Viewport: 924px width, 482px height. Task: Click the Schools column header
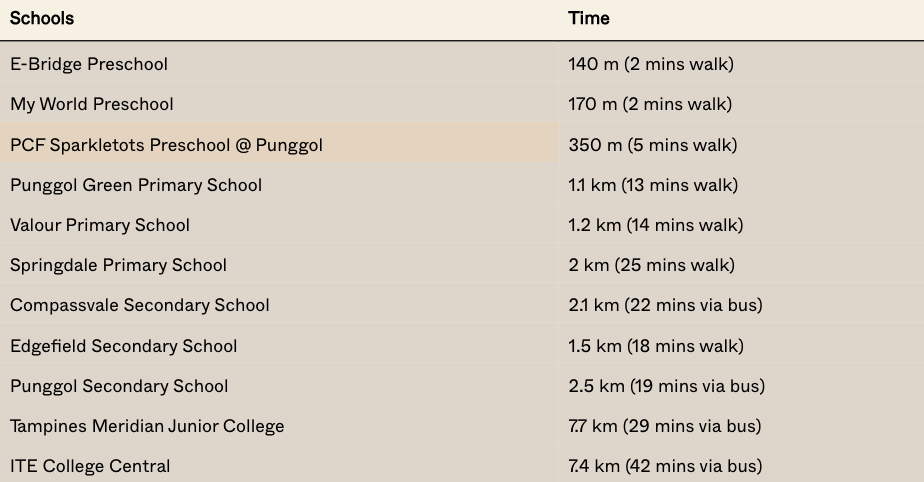(x=42, y=18)
